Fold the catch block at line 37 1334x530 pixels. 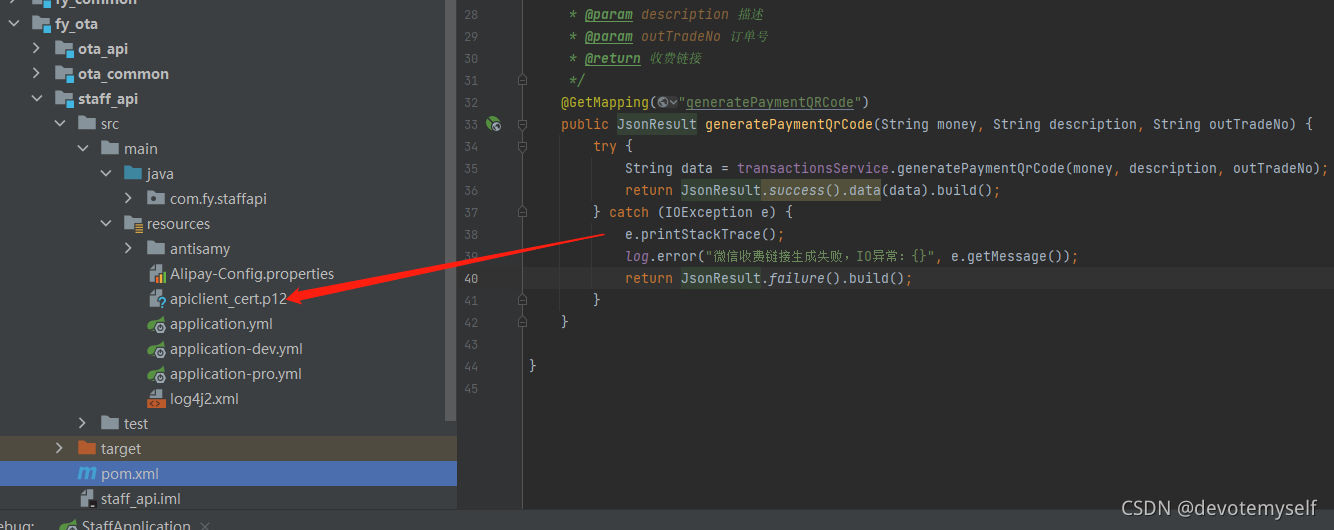(x=522, y=212)
